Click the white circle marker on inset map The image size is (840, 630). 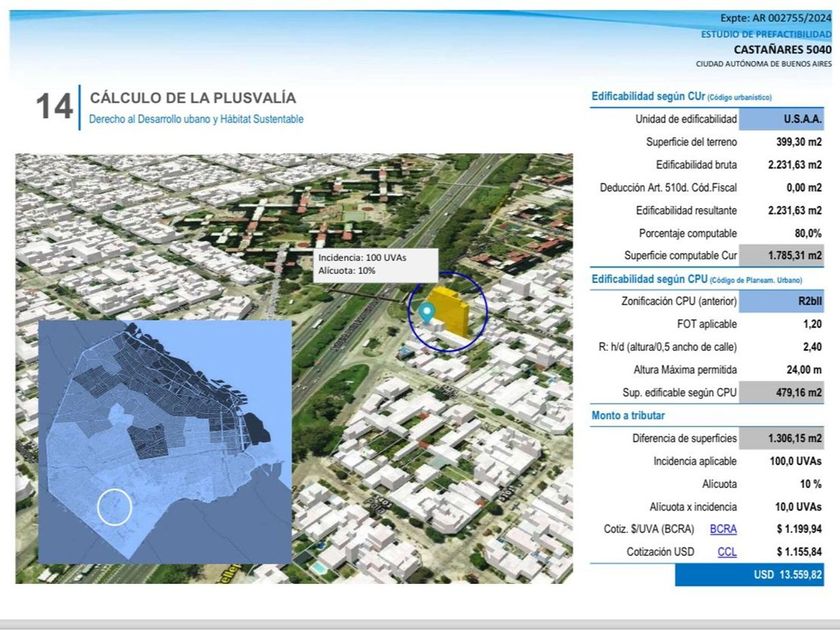pyautogui.click(x=115, y=507)
